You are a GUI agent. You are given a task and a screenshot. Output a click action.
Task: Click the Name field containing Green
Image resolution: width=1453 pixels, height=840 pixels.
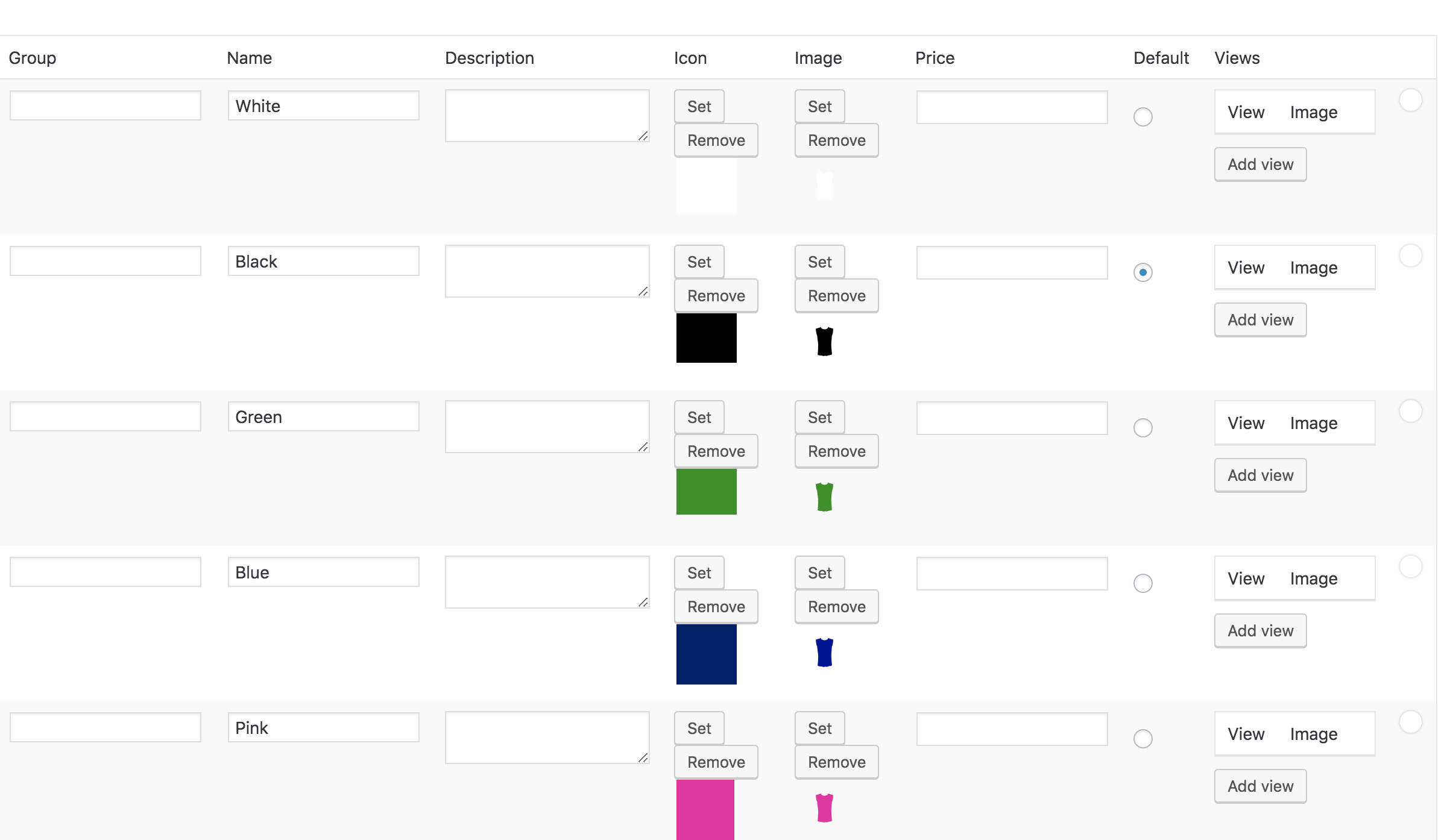pyautogui.click(x=323, y=417)
